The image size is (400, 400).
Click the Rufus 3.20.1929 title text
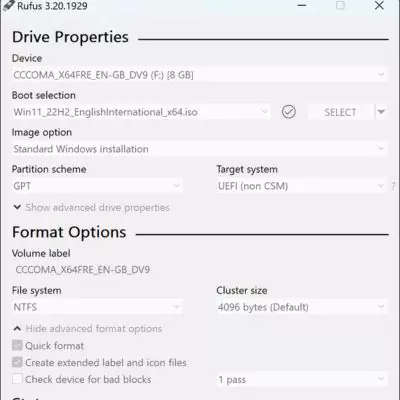[x=52, y=6]
